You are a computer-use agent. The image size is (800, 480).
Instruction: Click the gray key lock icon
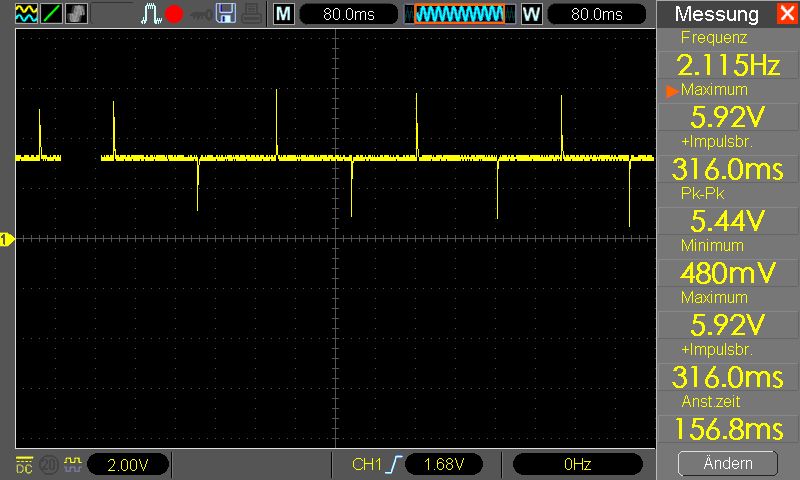(201, 15)
